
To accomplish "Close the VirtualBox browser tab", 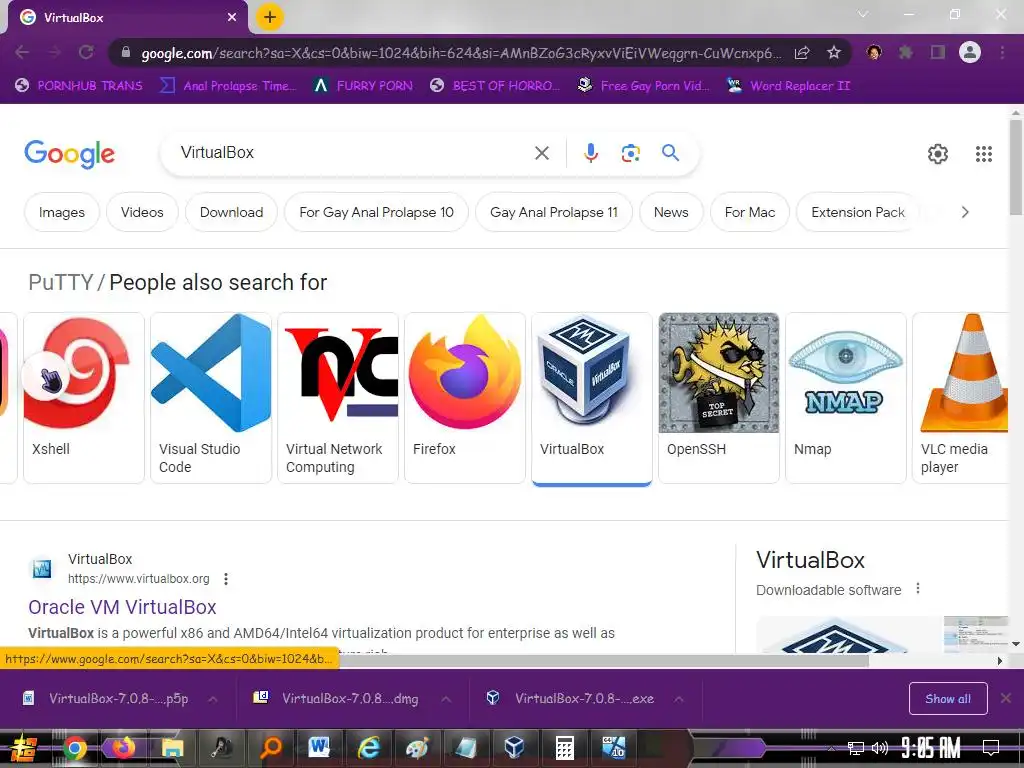I will tap(232, 18).
